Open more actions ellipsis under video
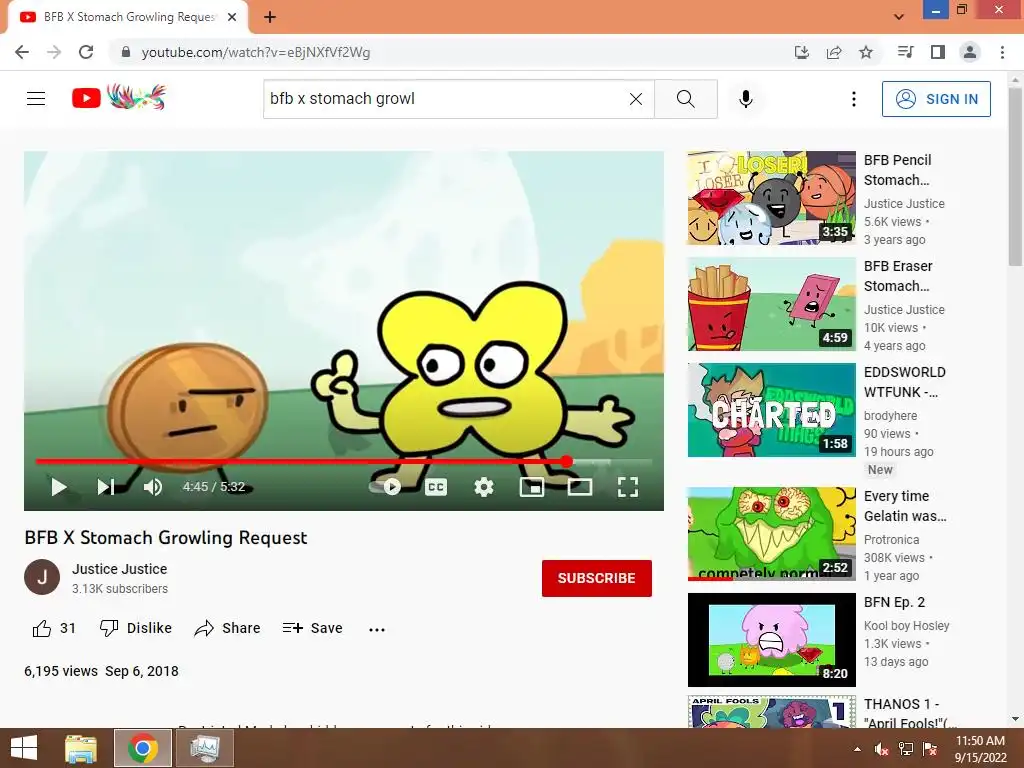Screen dimensions: 1024x768 click(x=377, y=630)
